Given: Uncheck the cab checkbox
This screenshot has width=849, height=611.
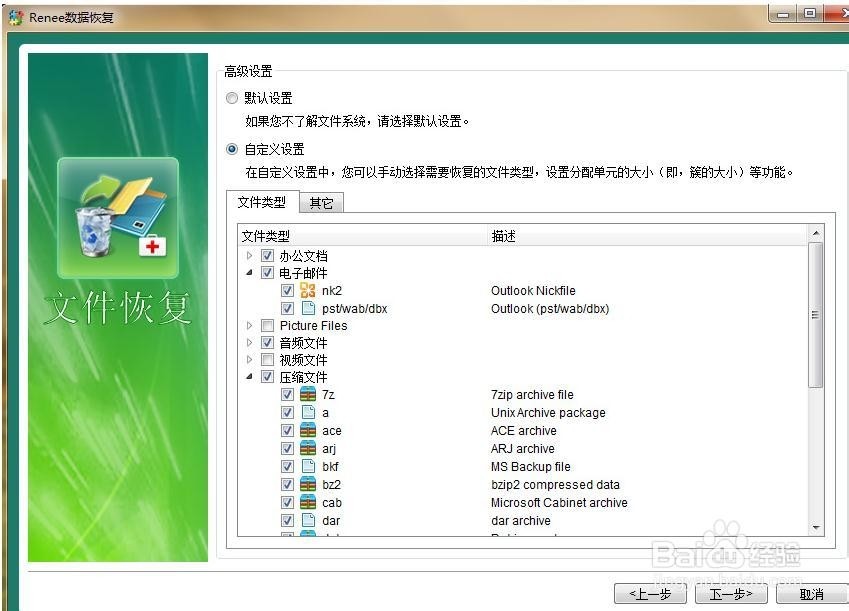Looking at the screenshot, I should [x=288, y=502].
